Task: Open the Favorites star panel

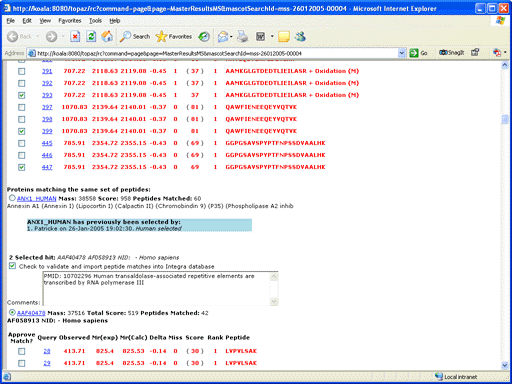Action: pyautogui.click(x=174, y=36)
